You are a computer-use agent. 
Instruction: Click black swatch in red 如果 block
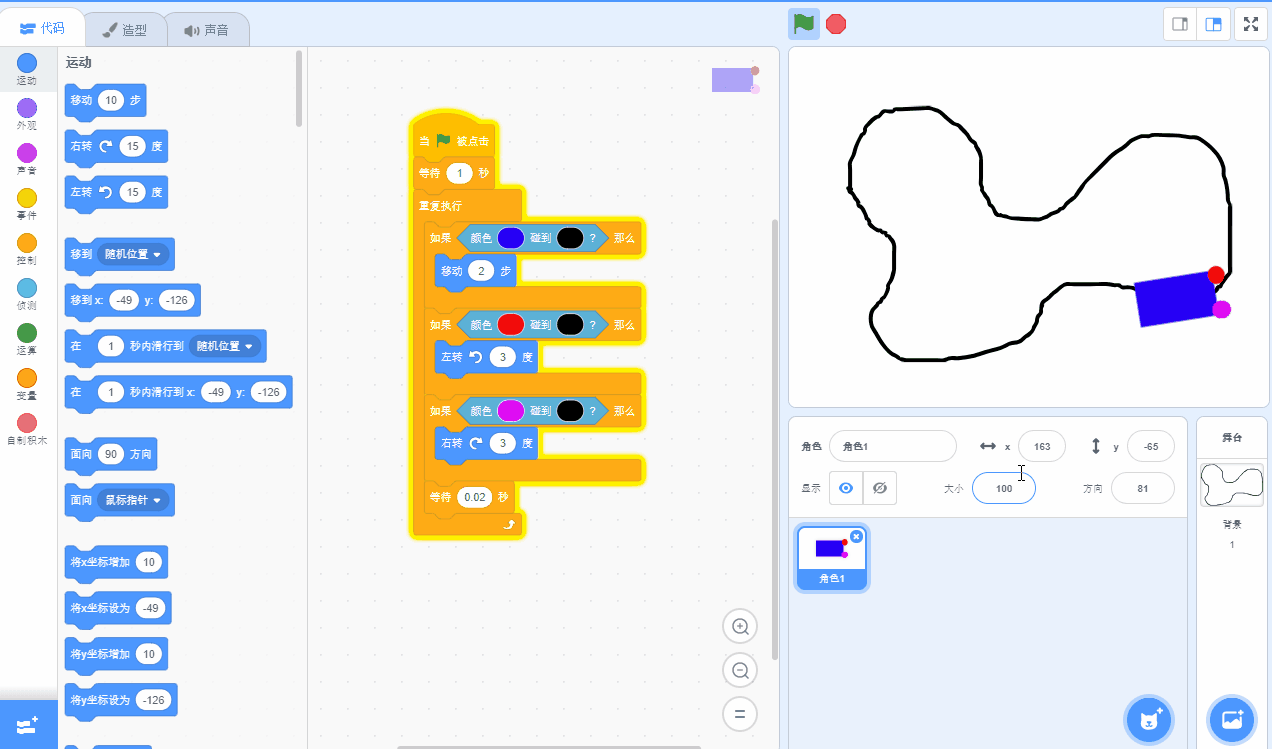(x=570, y=324)
